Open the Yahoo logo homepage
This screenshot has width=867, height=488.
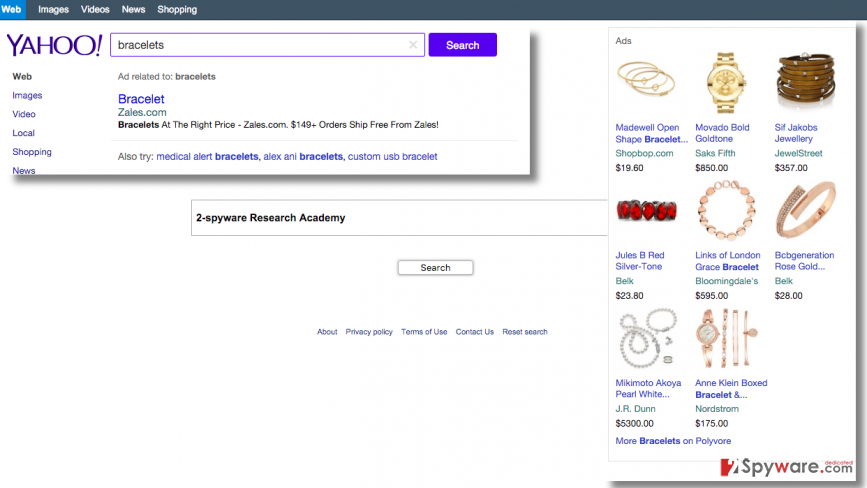tap(54, 45)
